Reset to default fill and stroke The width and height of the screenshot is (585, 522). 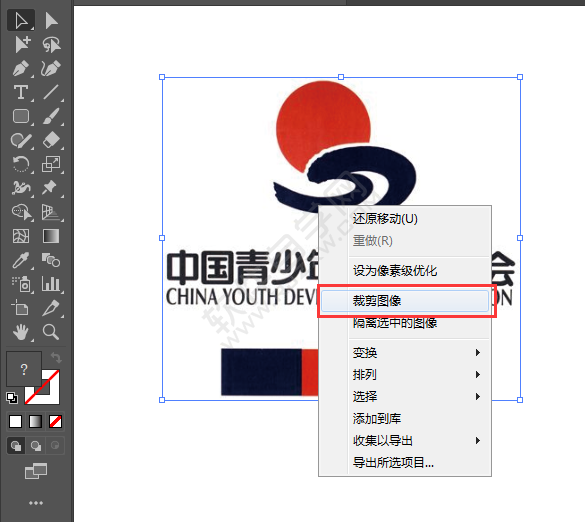[x=12, y=398]
